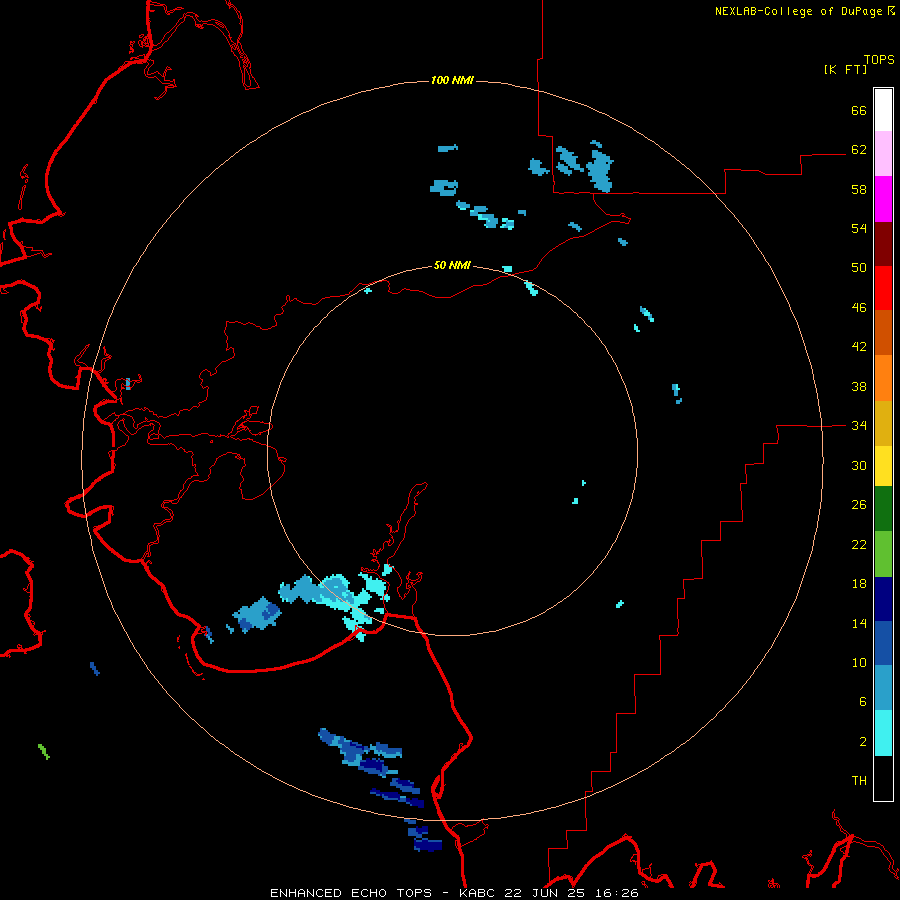
Task: Pick the gold legend swatch
Action: pyautogui.click(x=883, y=422)
